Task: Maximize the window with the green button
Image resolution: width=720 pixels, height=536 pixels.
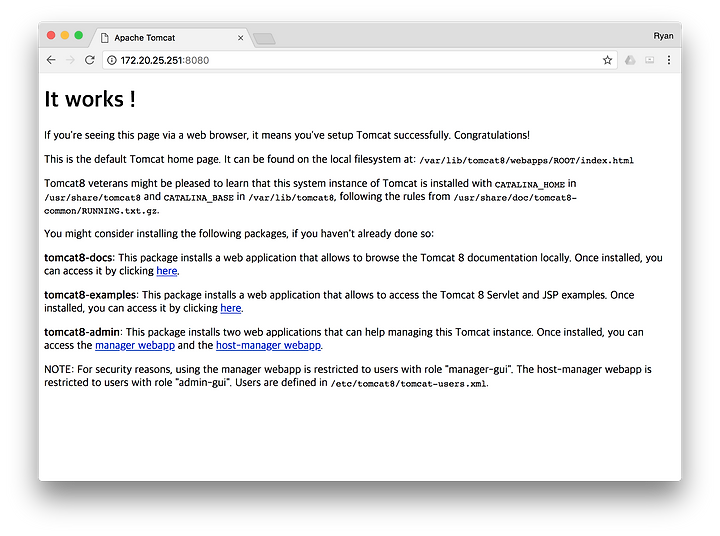Action: tap(79, 35)
